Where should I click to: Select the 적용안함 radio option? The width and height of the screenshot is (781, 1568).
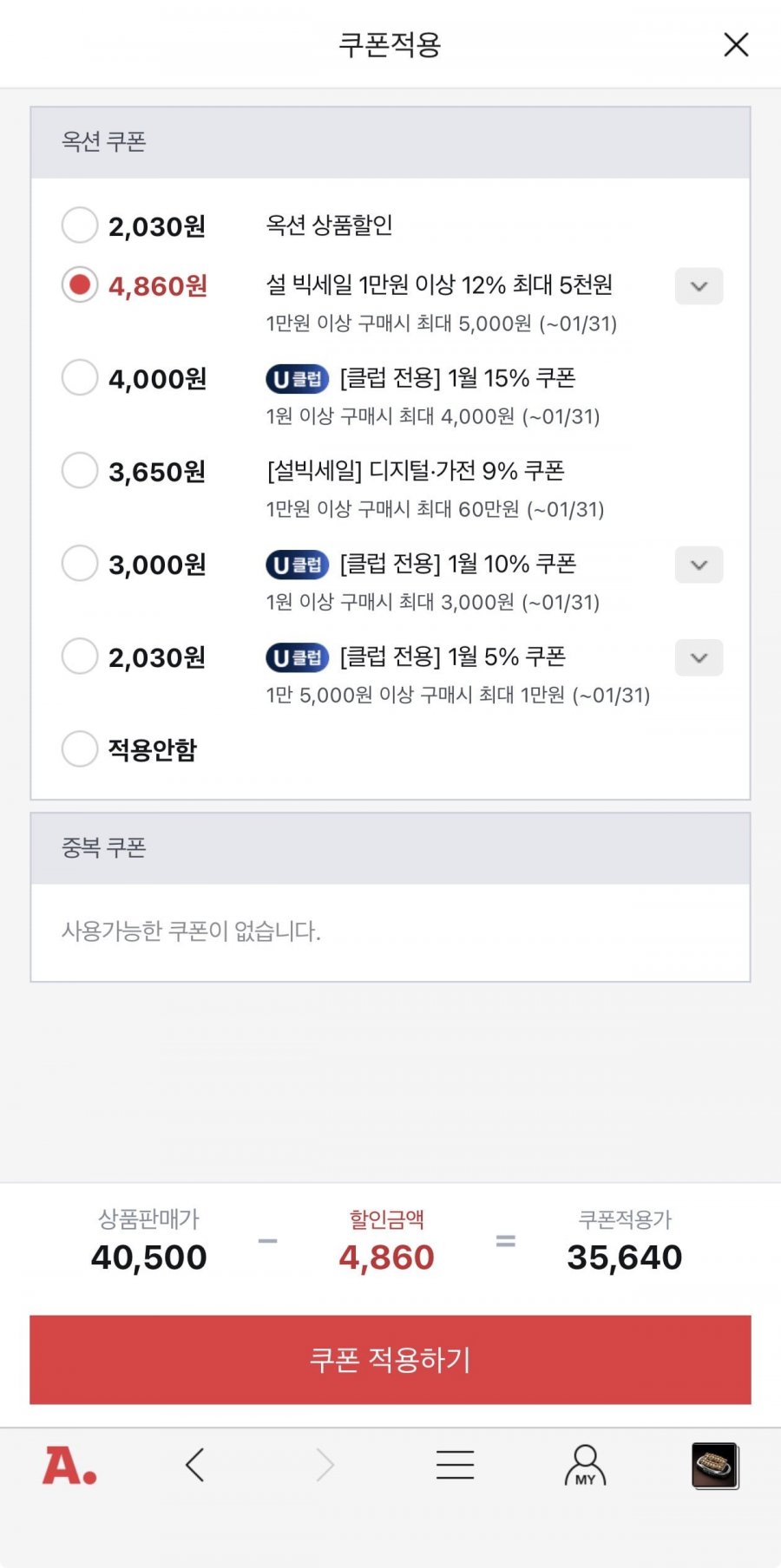point(80,748)
